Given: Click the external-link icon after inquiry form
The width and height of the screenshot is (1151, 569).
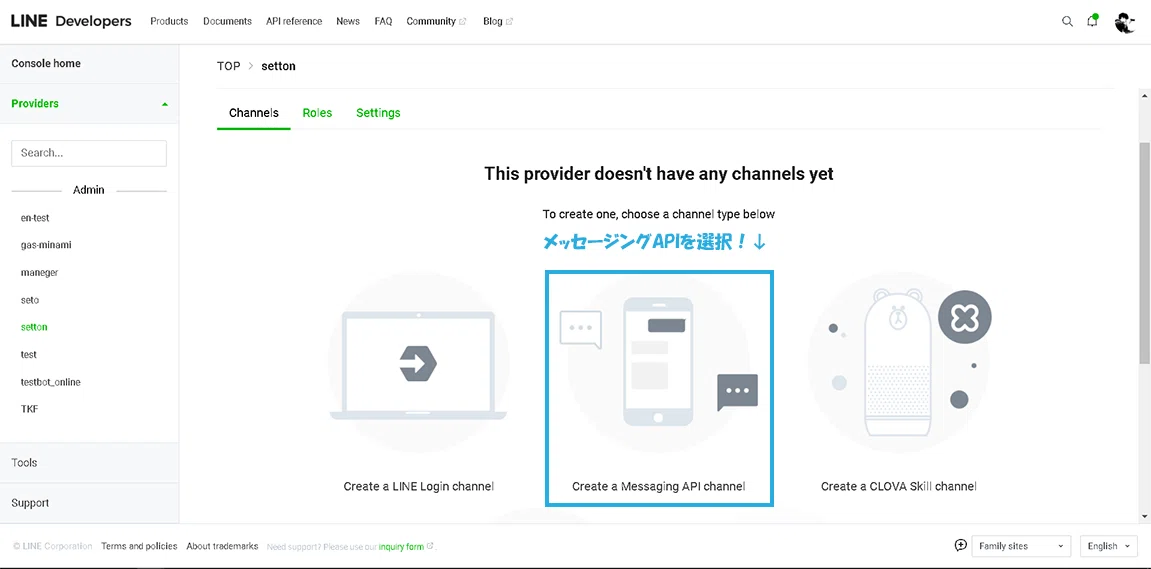Looking at the screenshot, I should [x=430, y=546].
